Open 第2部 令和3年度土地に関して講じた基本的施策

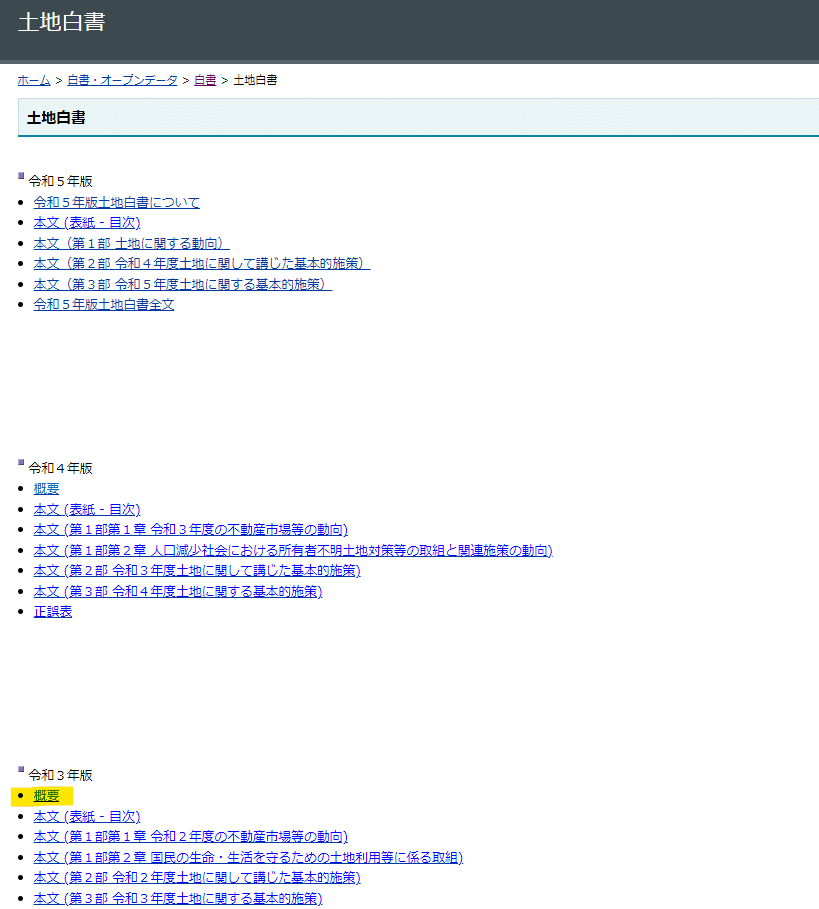(197, 571)
